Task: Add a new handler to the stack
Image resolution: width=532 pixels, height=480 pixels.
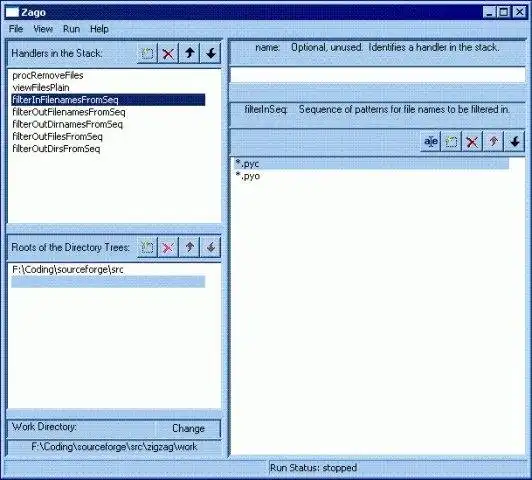Action: point(147,53)
